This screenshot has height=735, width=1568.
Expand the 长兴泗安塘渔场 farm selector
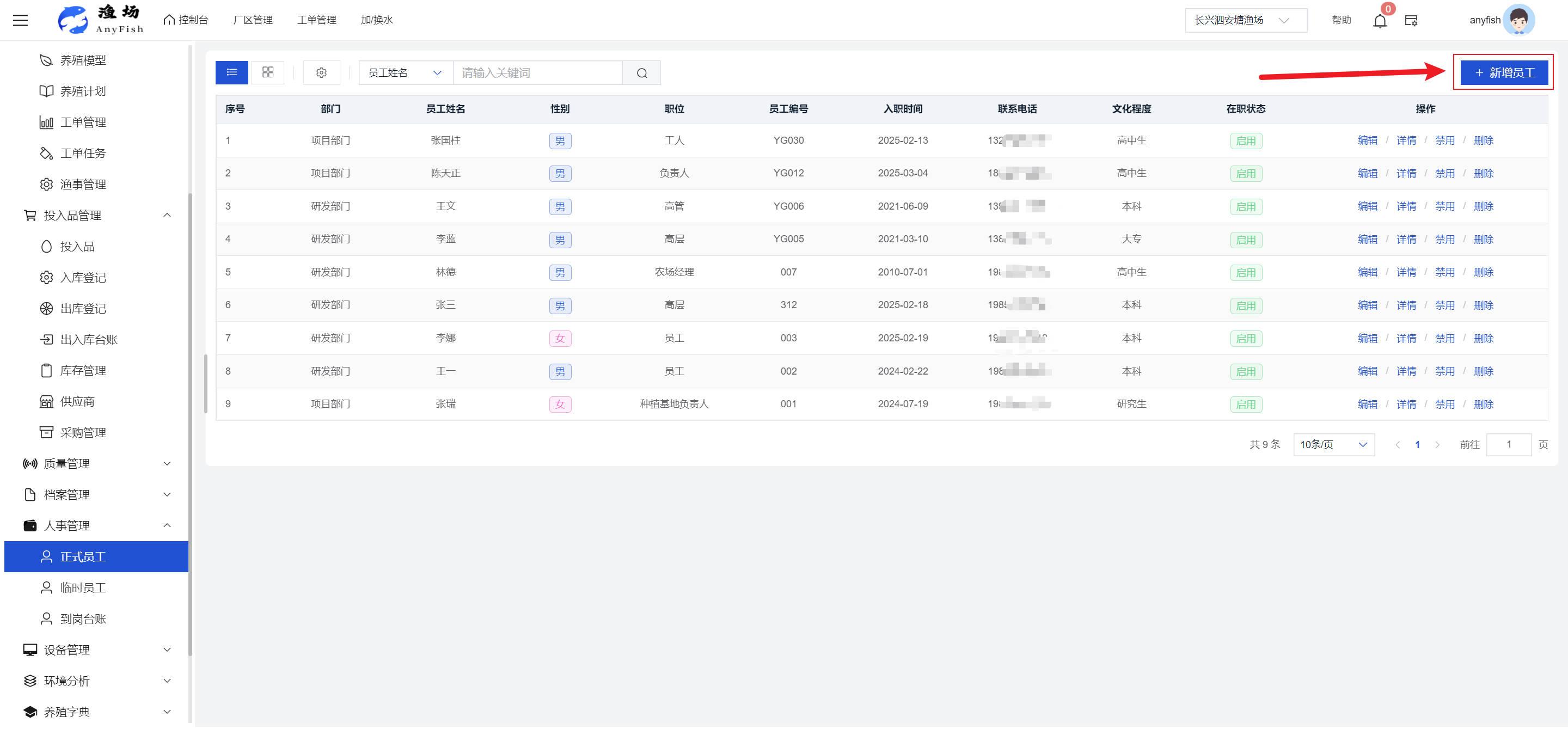tap(1245, 20)
